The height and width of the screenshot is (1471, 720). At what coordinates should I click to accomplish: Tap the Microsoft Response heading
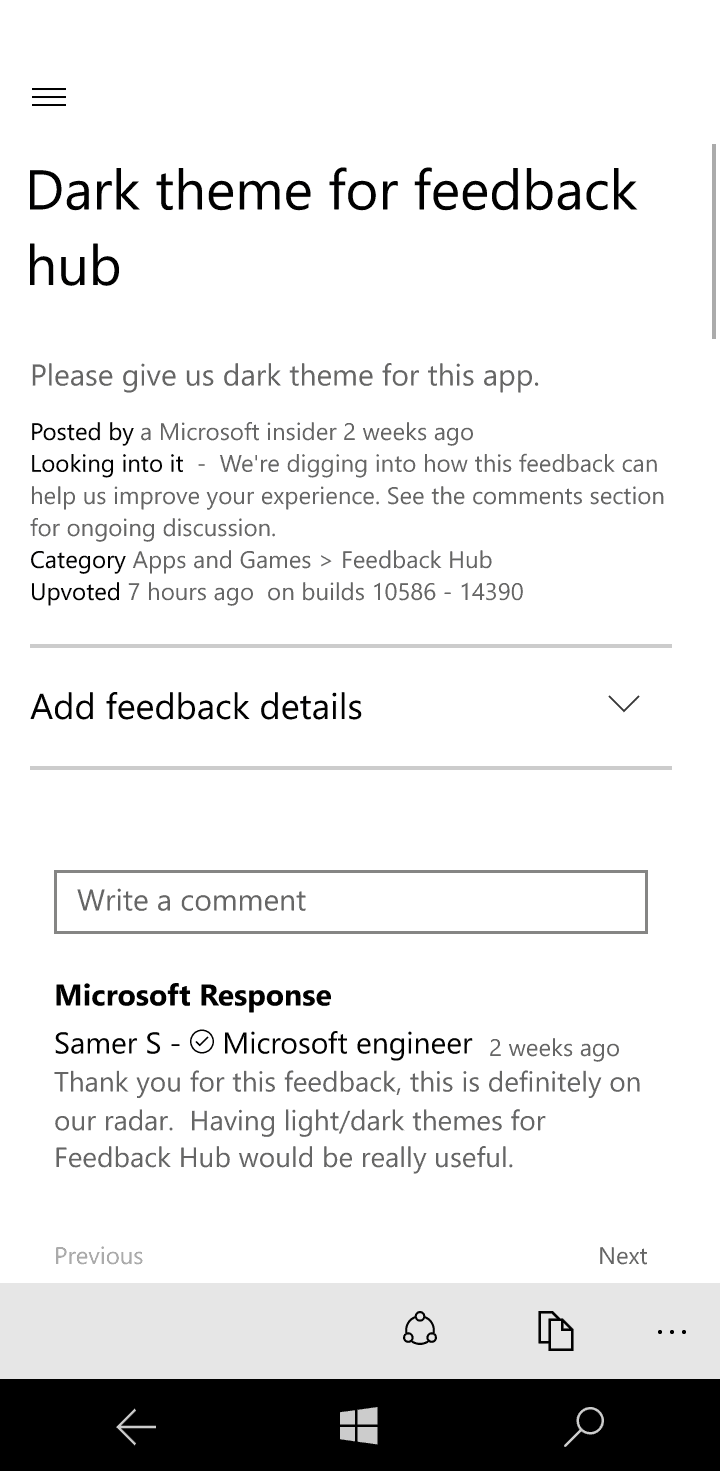(193, 995)
